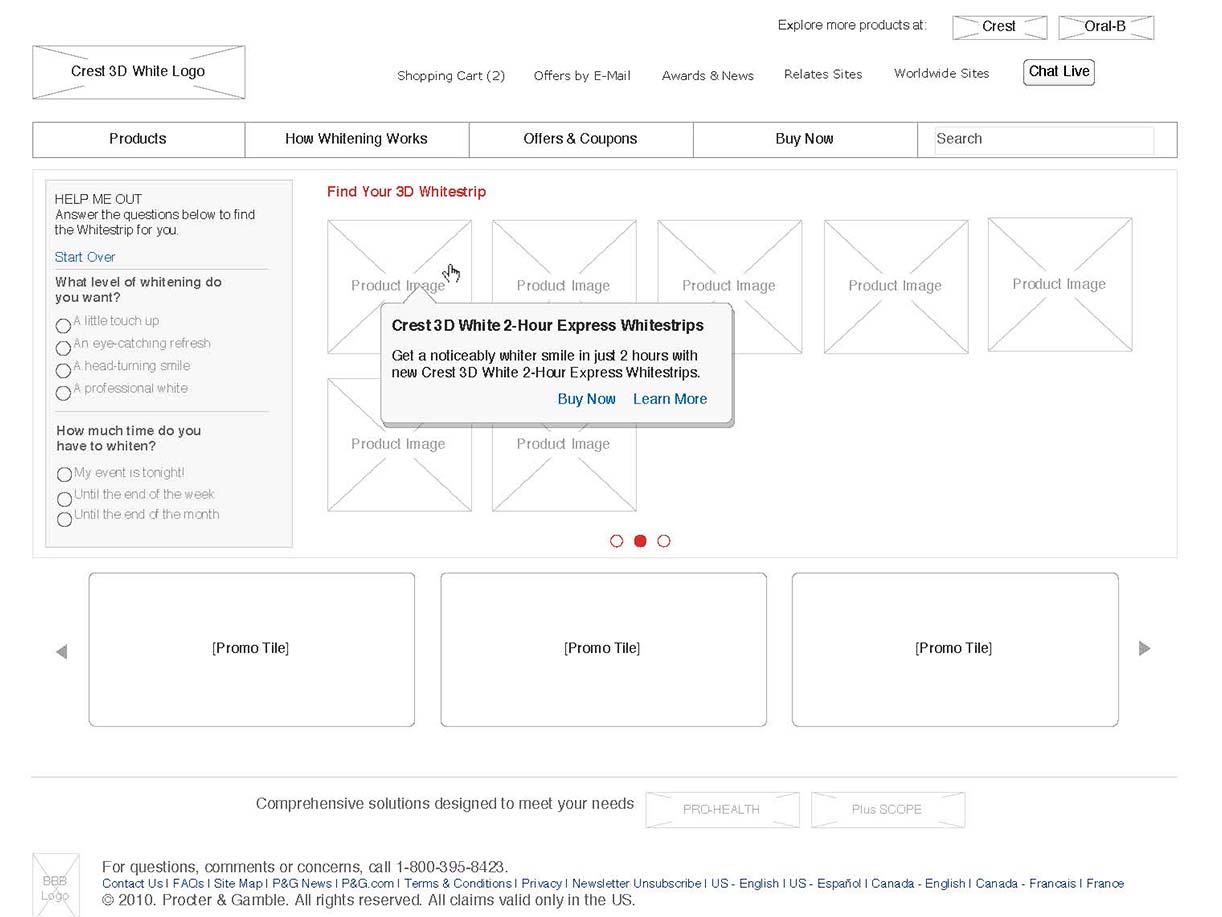This screenshot has height=917, width=1222.
Task: Focus the Search field
Action: [1044, 140]
